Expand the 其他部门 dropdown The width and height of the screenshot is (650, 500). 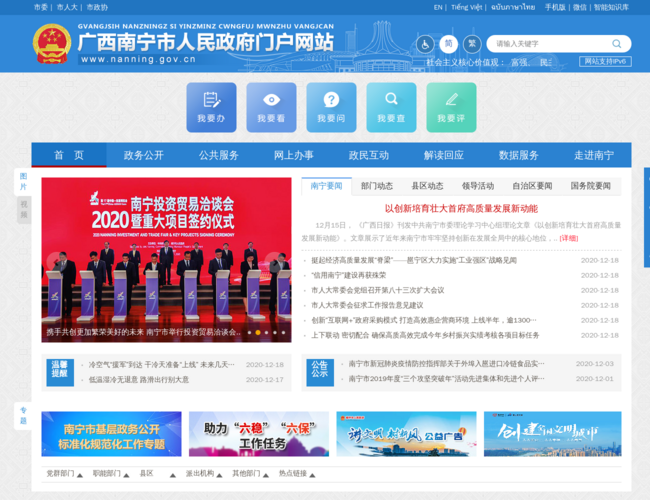(x=250, y=473)
